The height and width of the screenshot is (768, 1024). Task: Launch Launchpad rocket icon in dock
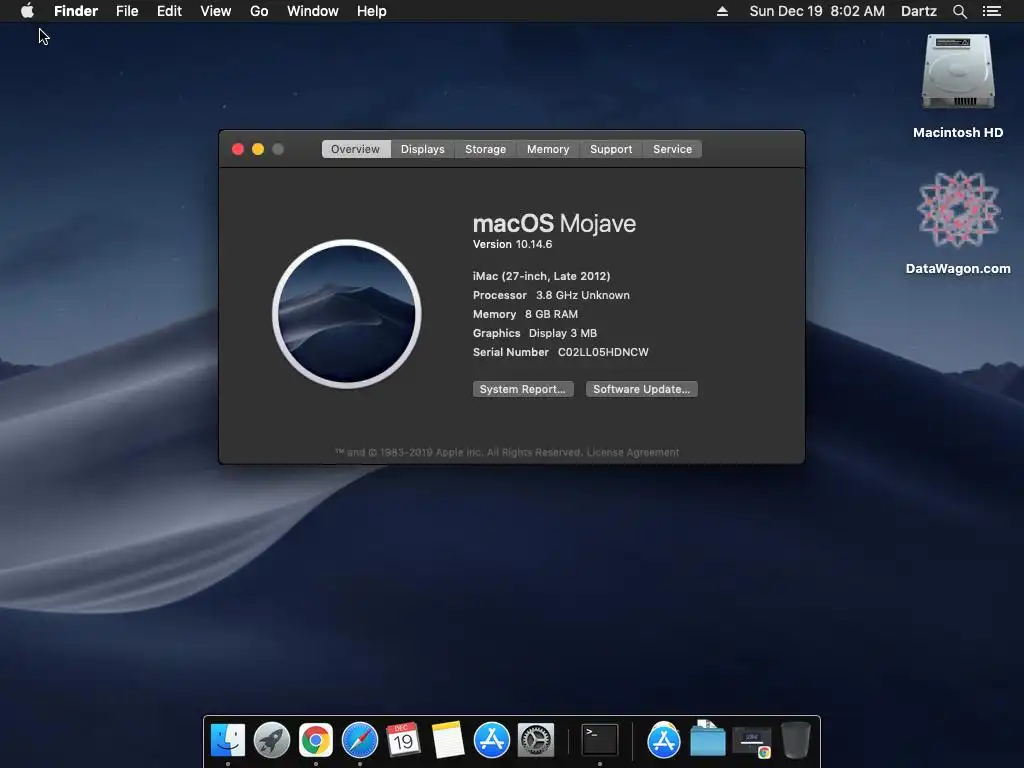click(272, 740)
